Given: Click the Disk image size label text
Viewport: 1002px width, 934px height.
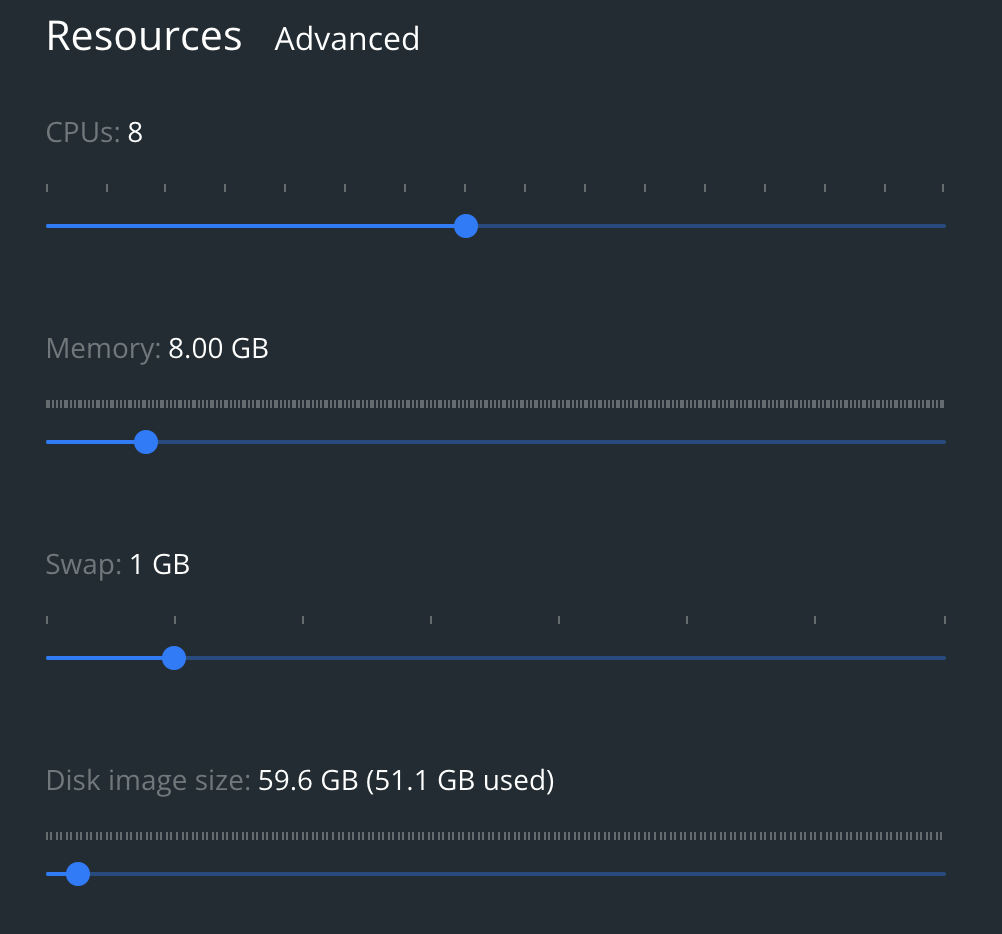Looking at the screenshot, I should 146,780.
